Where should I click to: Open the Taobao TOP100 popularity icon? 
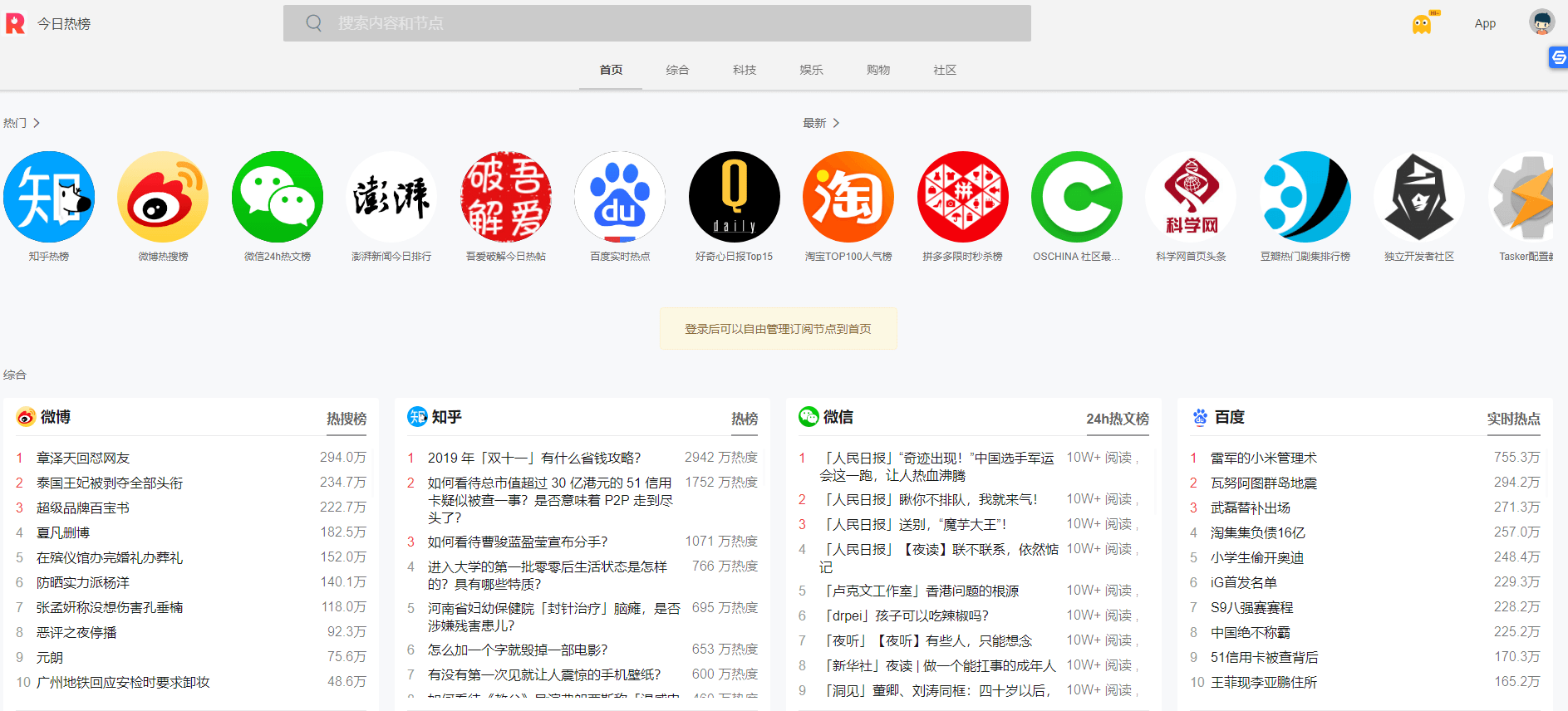coord(848,197)
